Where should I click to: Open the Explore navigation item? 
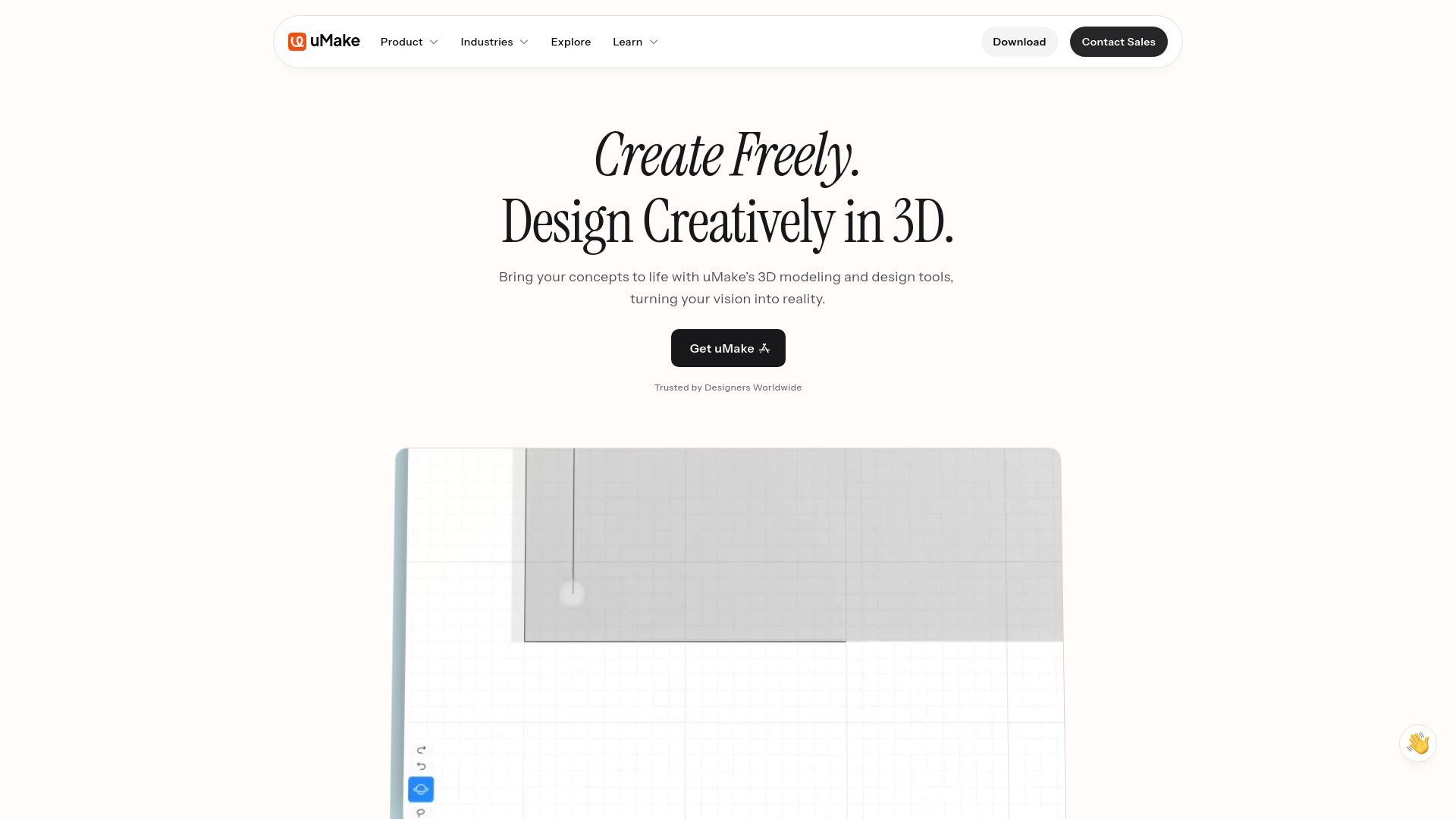(570, 41)
